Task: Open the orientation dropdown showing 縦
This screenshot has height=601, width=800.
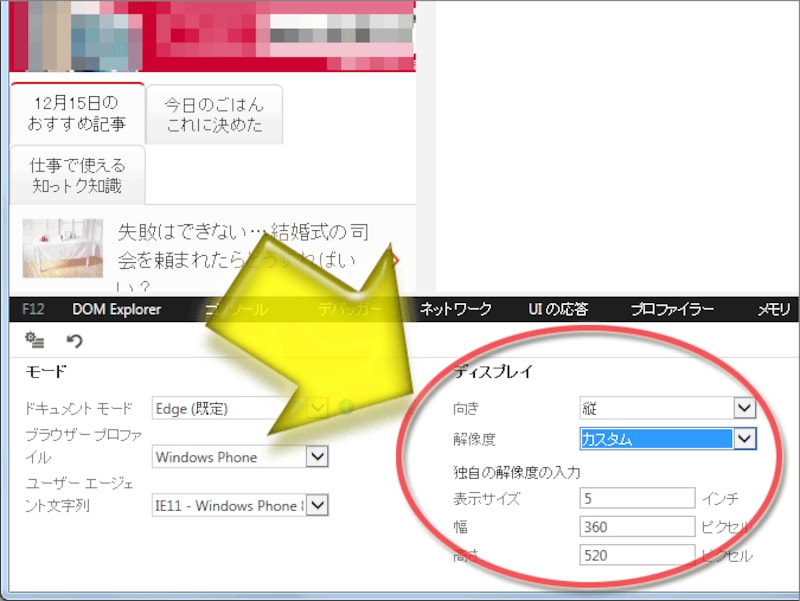Action: coord(667,408)
